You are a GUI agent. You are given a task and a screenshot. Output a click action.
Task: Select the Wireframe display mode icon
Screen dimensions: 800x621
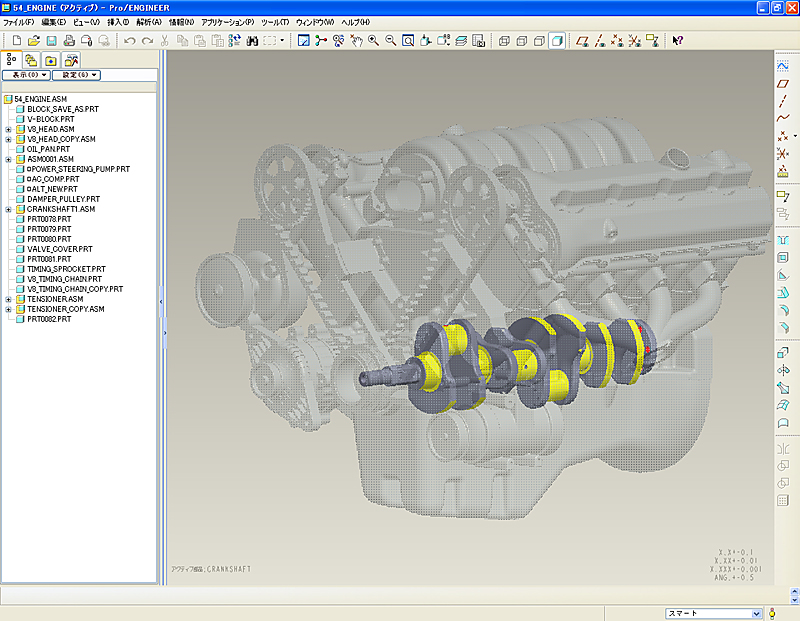504,41
